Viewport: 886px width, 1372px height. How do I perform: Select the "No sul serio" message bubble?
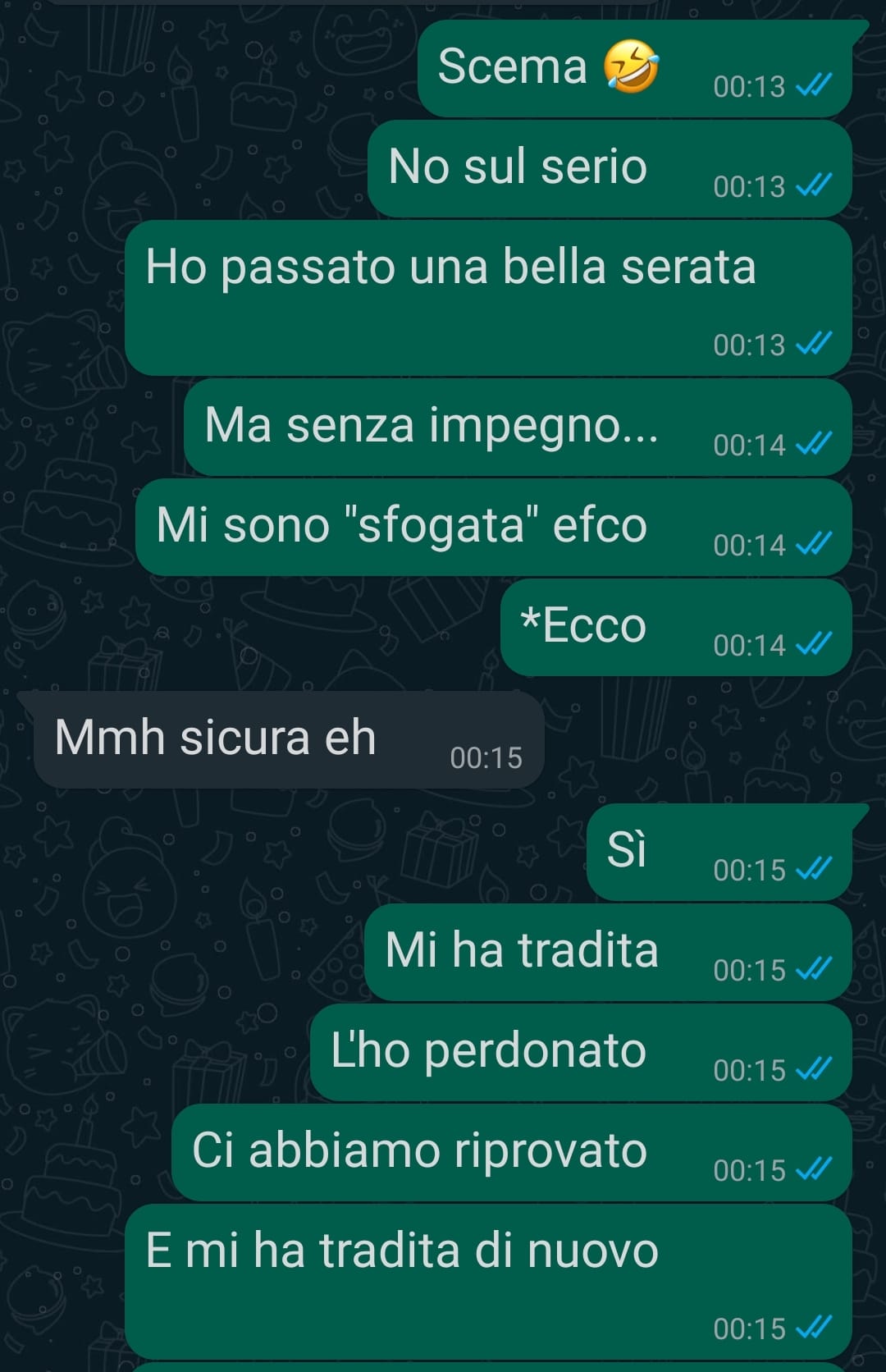[x=610, y=168]
